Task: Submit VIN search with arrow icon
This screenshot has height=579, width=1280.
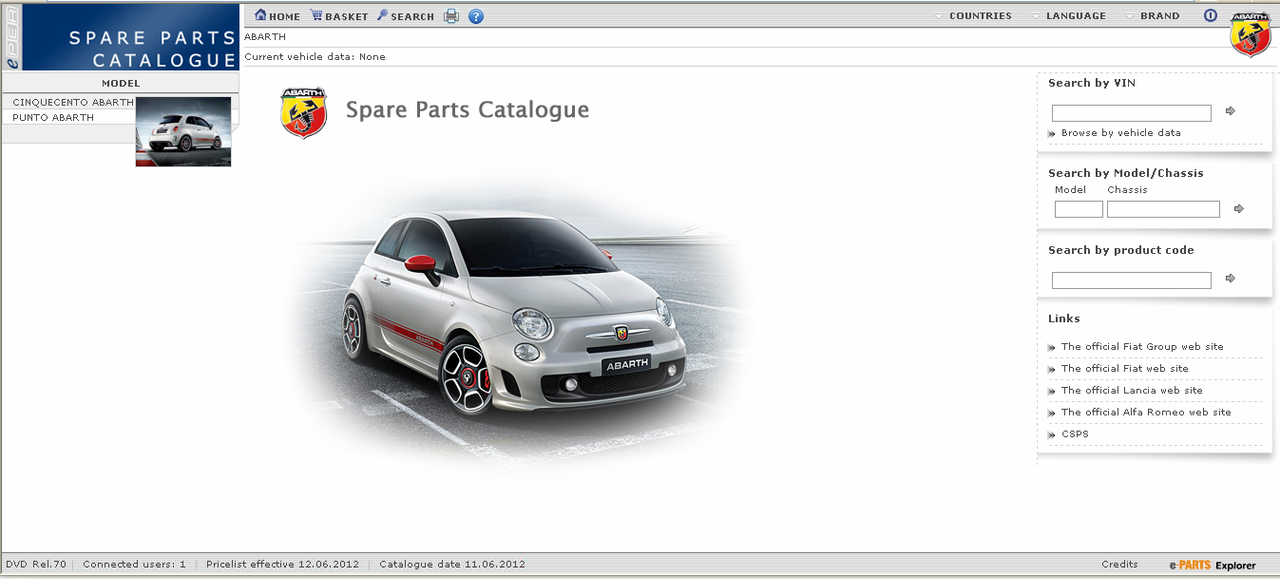Action: tap(1230, 111)
